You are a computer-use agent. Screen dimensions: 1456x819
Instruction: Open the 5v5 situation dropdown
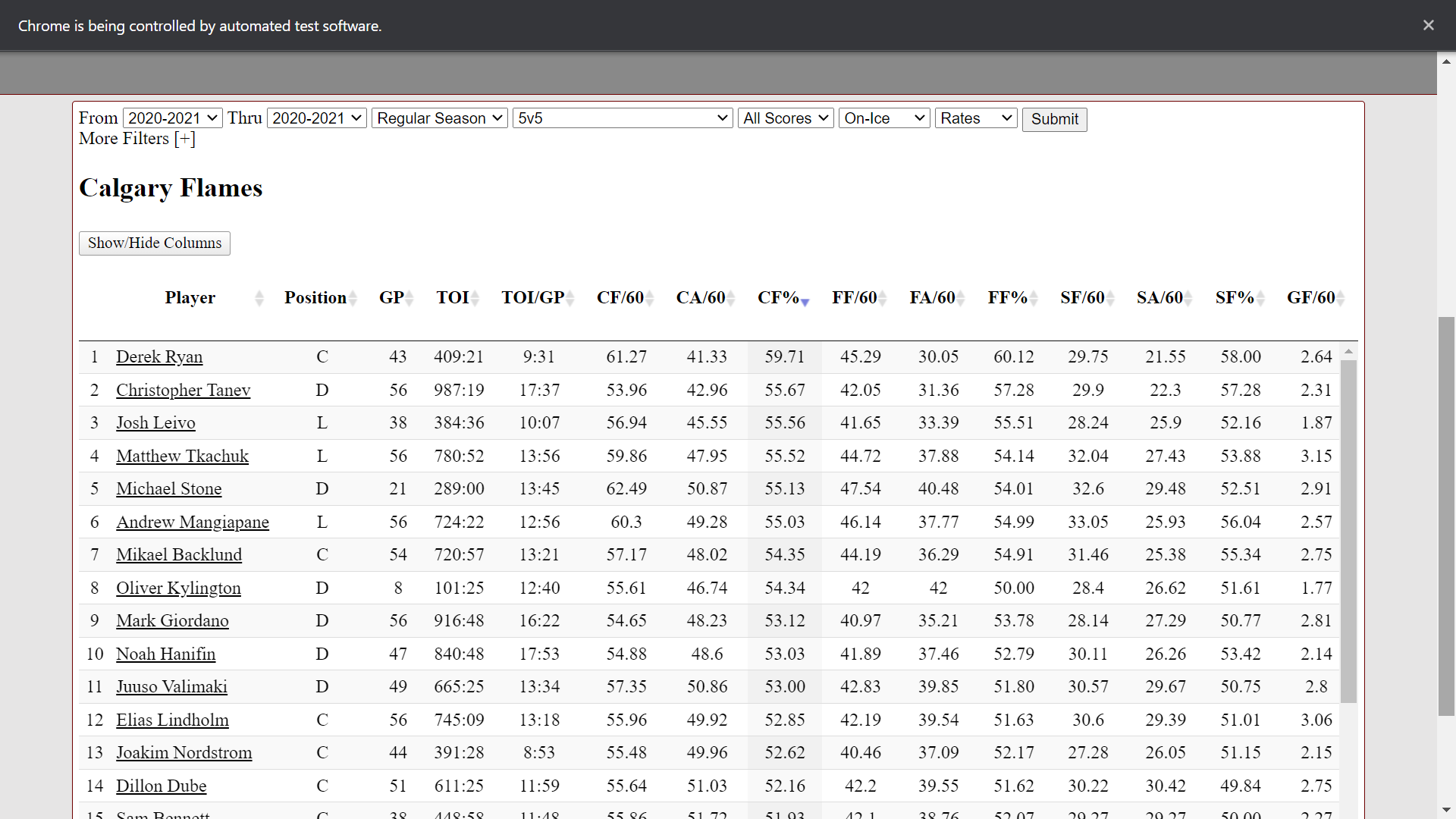click(x=623, y=118)
